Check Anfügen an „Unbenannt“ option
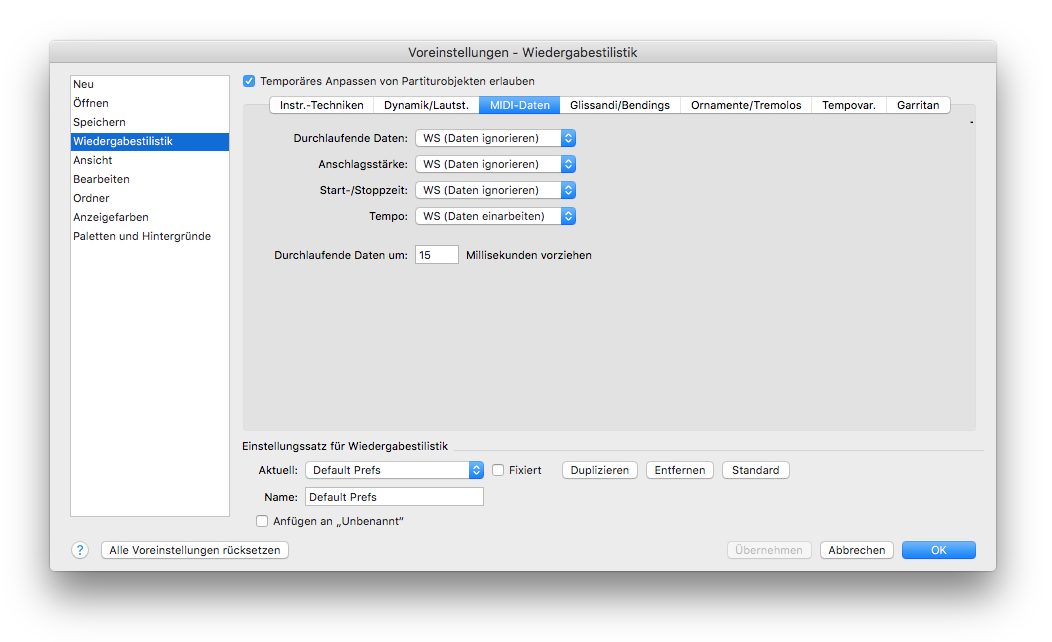The width and height of the screenshot is (1052, 642). click(262, 521)
